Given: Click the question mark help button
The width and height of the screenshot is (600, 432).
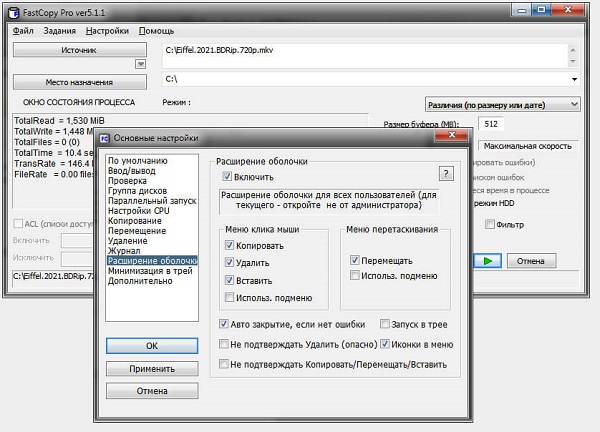Looking at the screenshot, I should pos(446,174).
